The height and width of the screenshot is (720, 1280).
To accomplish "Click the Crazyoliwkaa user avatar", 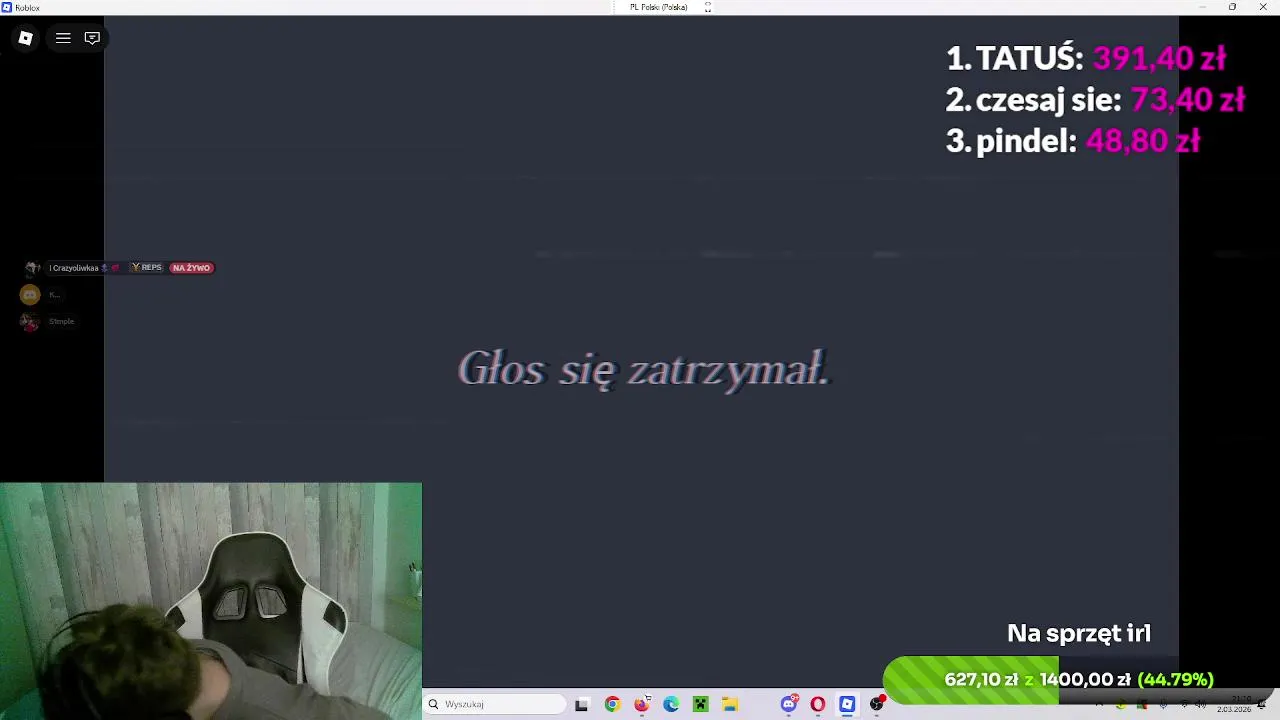I will click(x=32, y=268).
